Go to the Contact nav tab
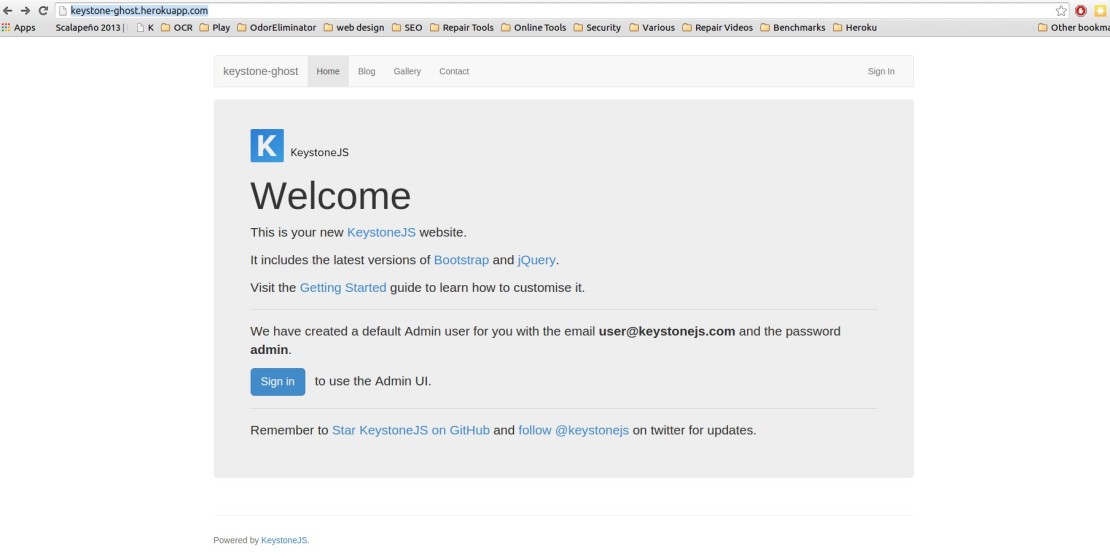The width and height of the screenshot is (1110, 558). pyautogui.click(x=454, y=71)
